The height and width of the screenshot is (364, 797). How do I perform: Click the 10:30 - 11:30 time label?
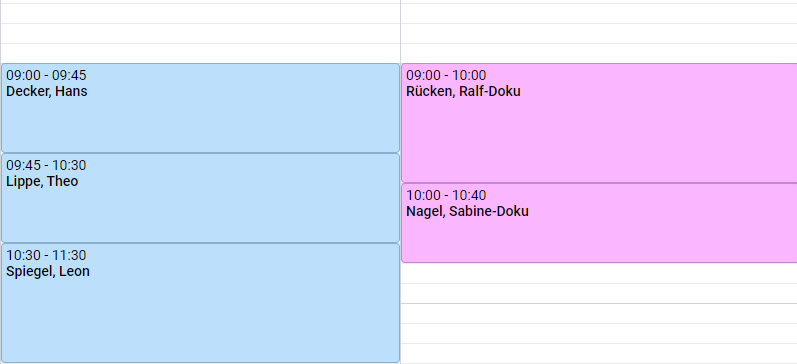[46, 255]
